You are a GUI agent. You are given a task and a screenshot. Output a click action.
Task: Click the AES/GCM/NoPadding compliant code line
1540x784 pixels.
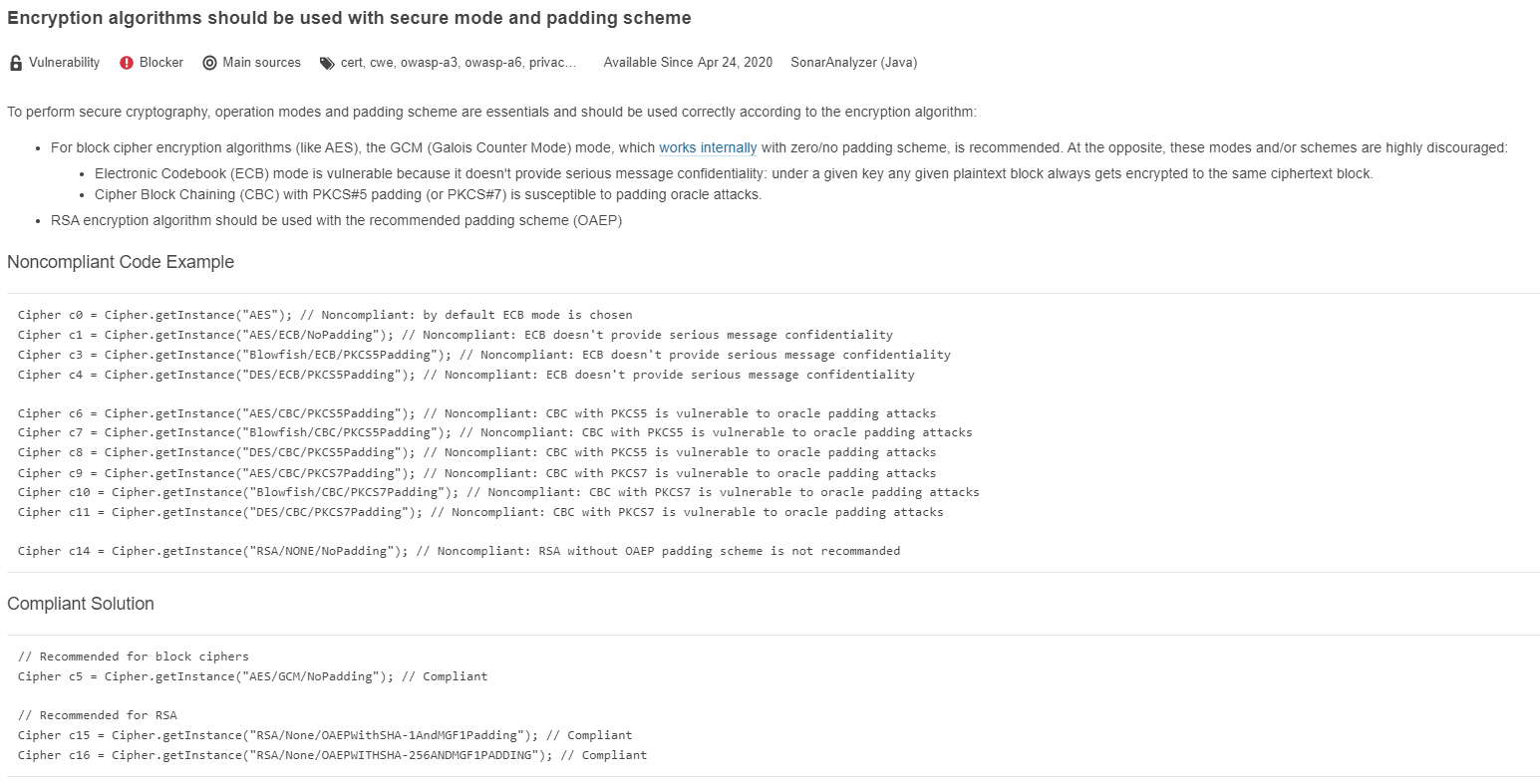pos(252,676)
